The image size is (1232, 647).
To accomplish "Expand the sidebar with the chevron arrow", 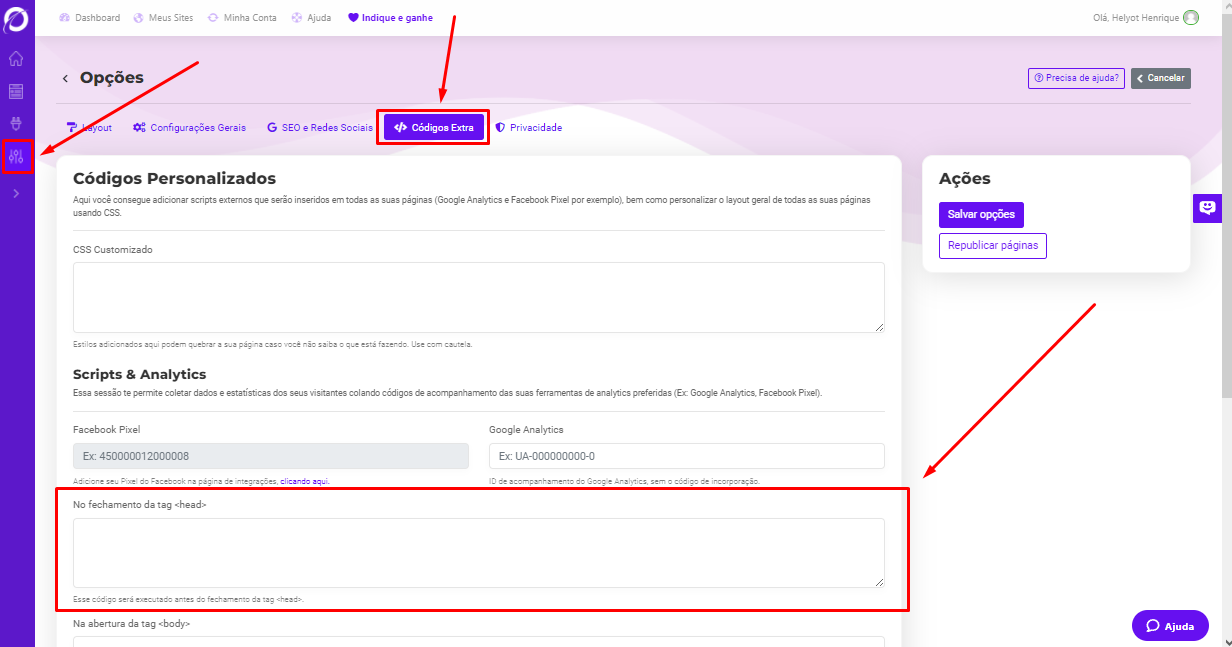I will coord(16,194).
